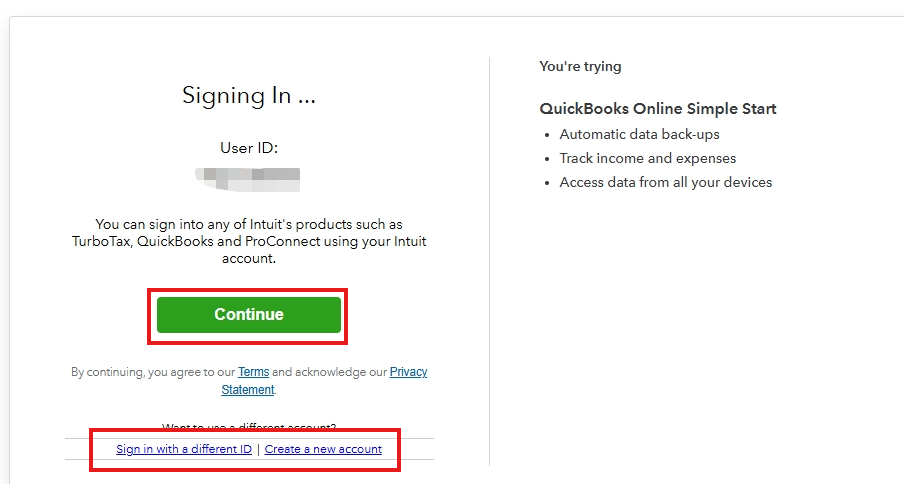Open the Terms link
The image size is (904, 484).
[x=253, y=372]
